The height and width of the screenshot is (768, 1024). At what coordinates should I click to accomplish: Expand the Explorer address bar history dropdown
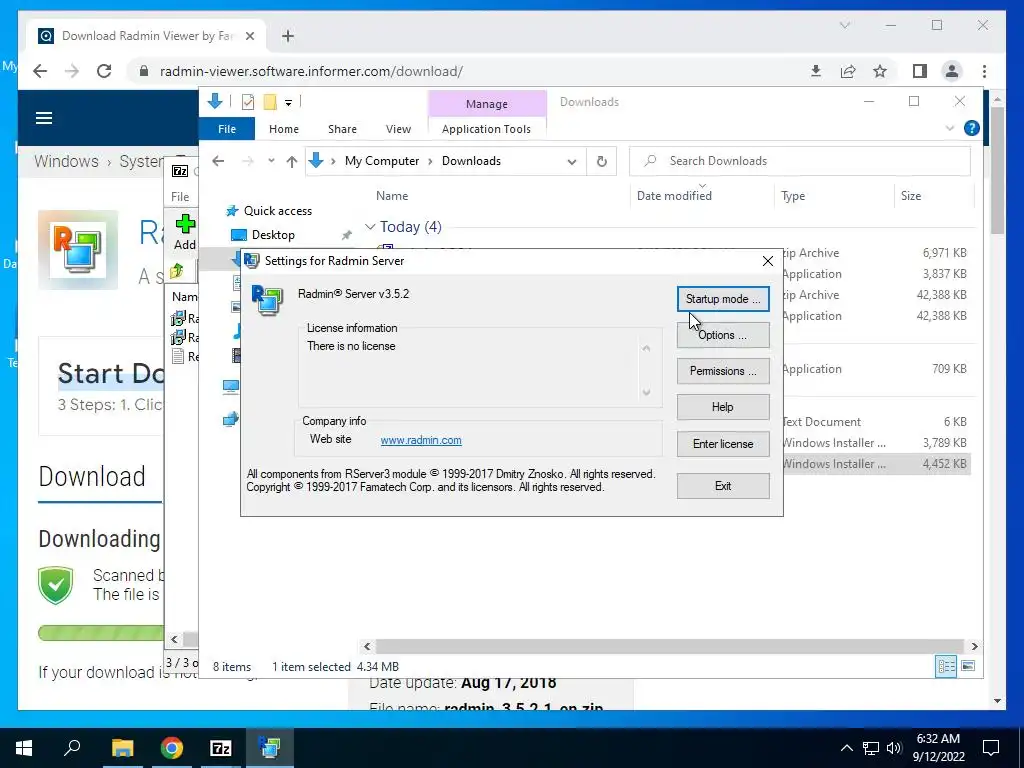tap(571, 161)
